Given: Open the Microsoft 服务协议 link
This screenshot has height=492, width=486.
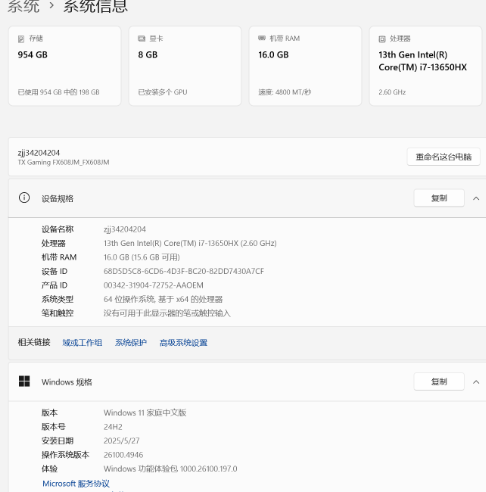Looking at the screenshot, I should [x=76, y=484].
